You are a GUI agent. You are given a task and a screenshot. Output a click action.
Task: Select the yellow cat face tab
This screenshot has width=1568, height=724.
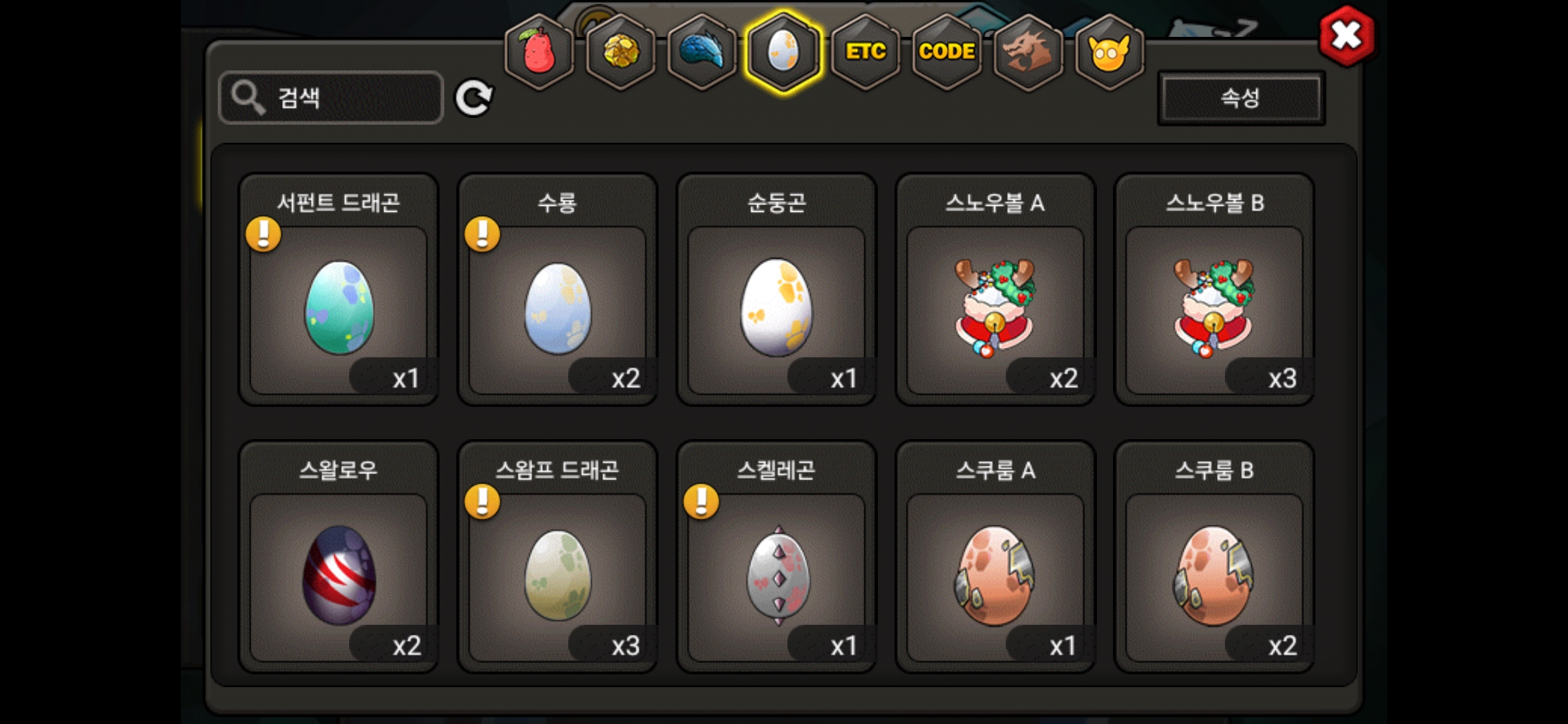(x=1110, y=52)
